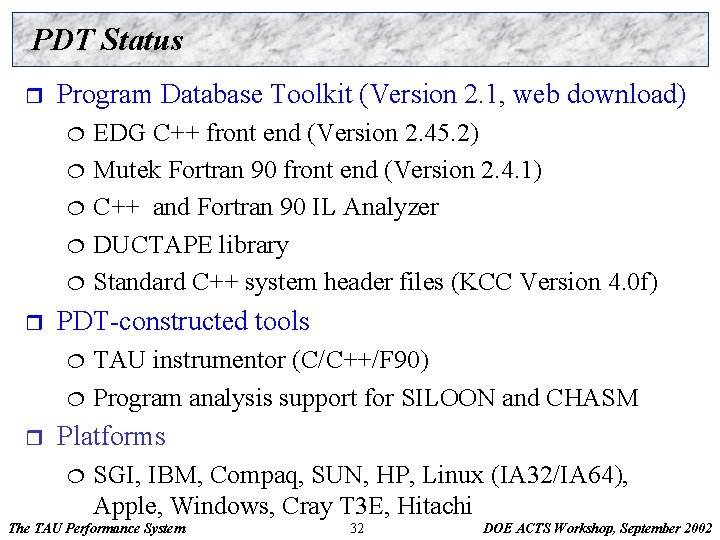
Task: Click the slide number 32 in footer
Action: (x=357, y=529)
